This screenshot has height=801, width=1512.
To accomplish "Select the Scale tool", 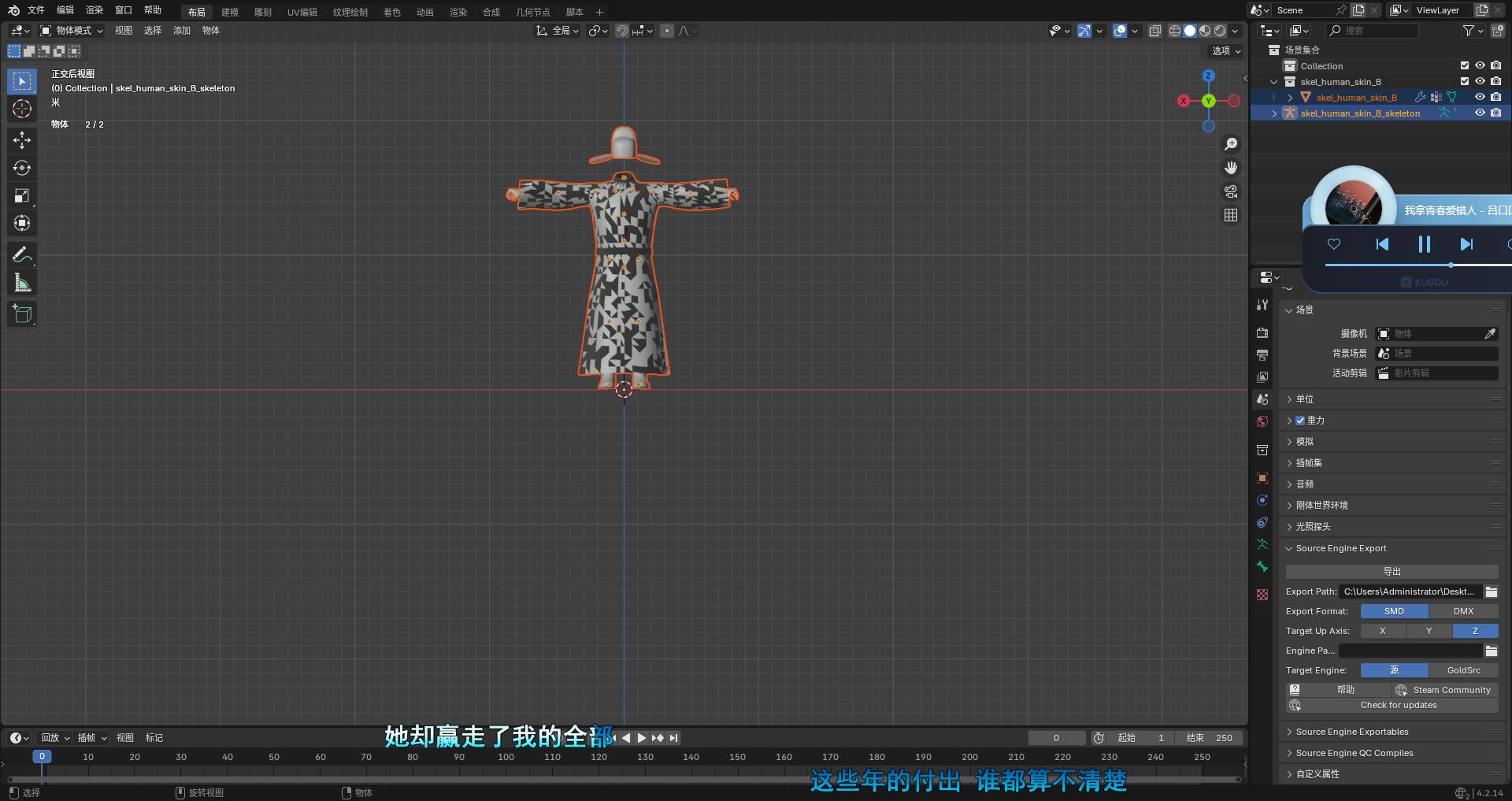I will click(22, 195).
